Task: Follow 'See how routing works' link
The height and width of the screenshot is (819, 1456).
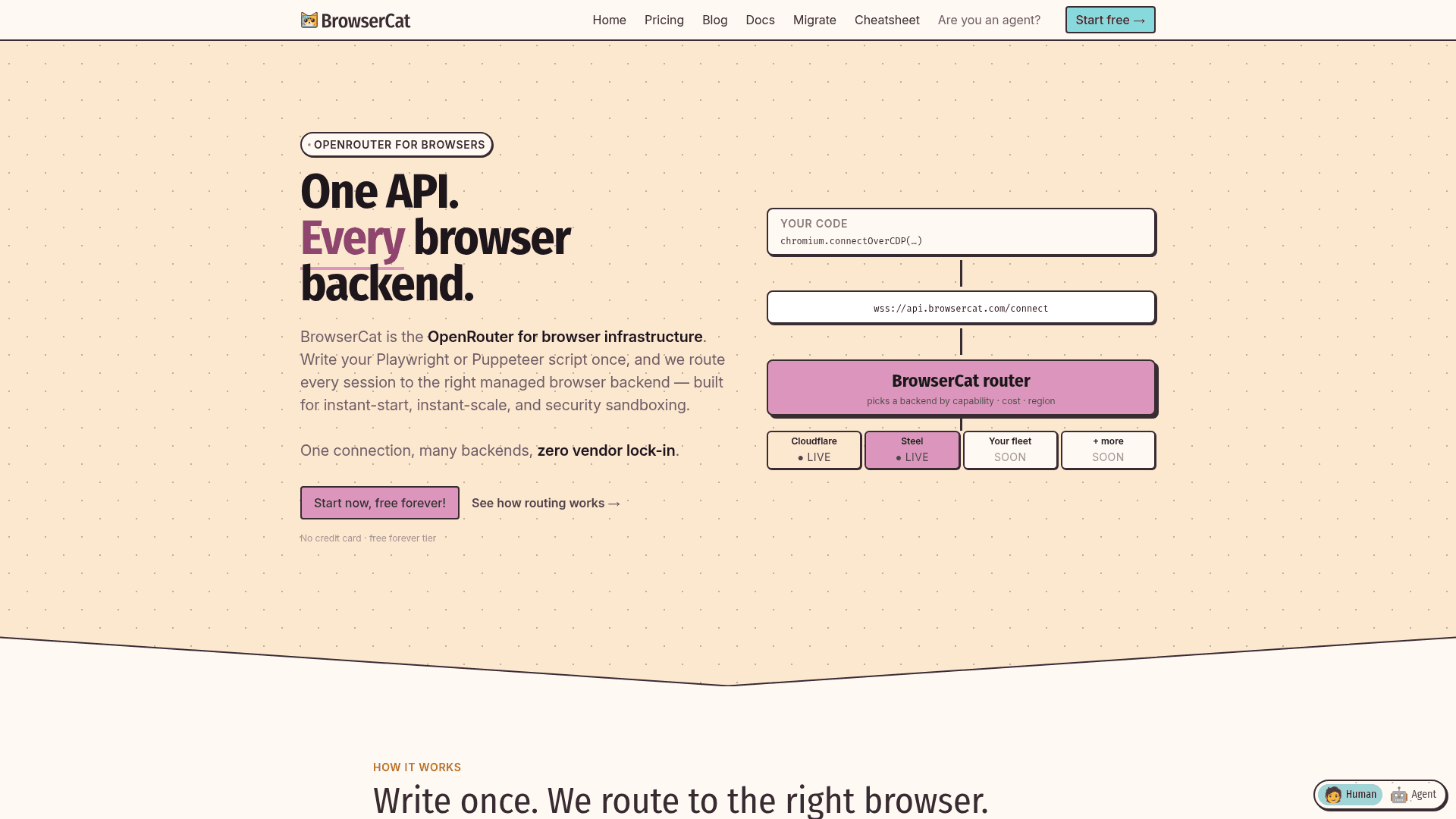Action: pyautogui.click(x=546, y=503)
